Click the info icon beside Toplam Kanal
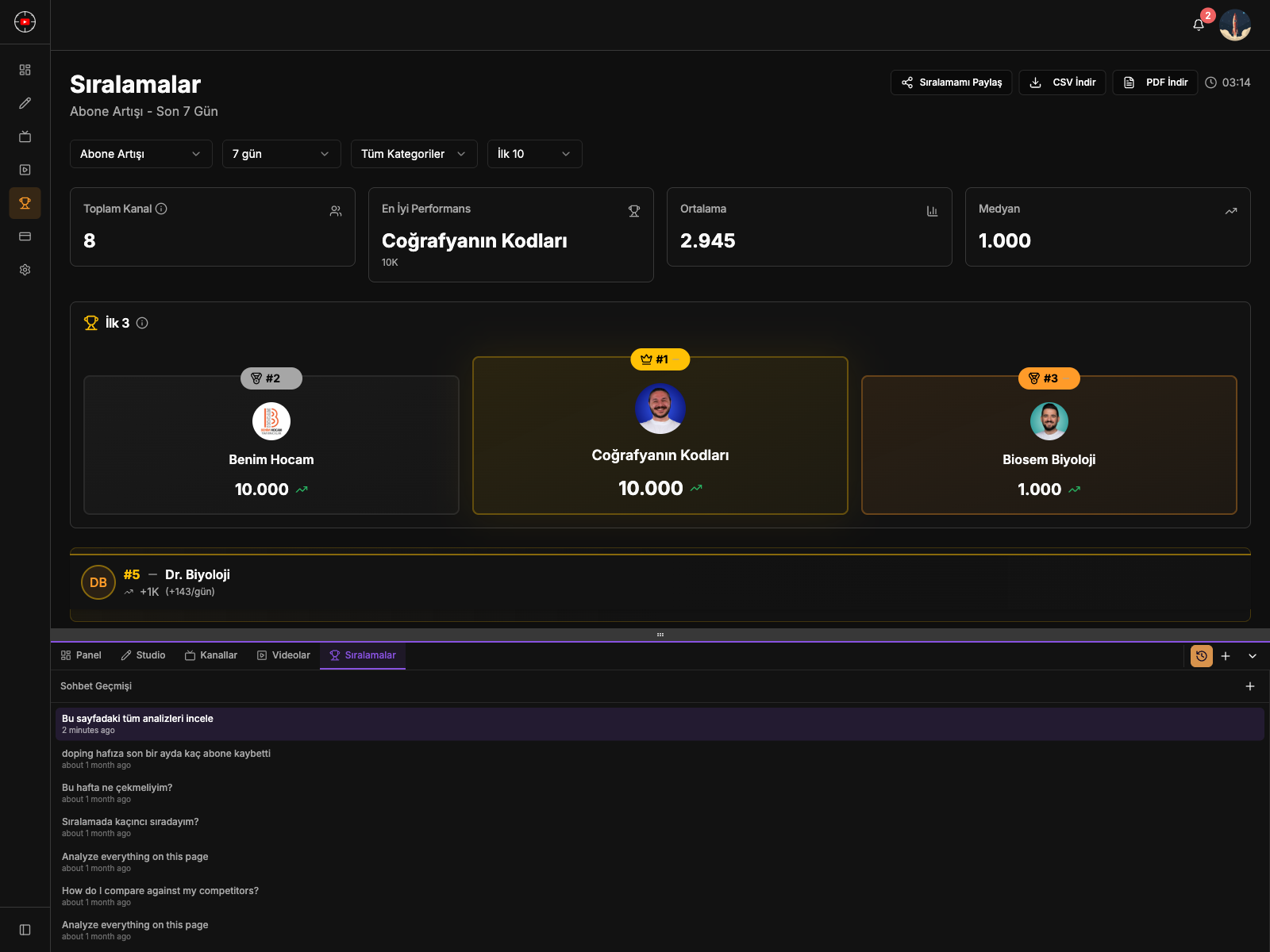 pyautogui.click(x=161, y=209)
